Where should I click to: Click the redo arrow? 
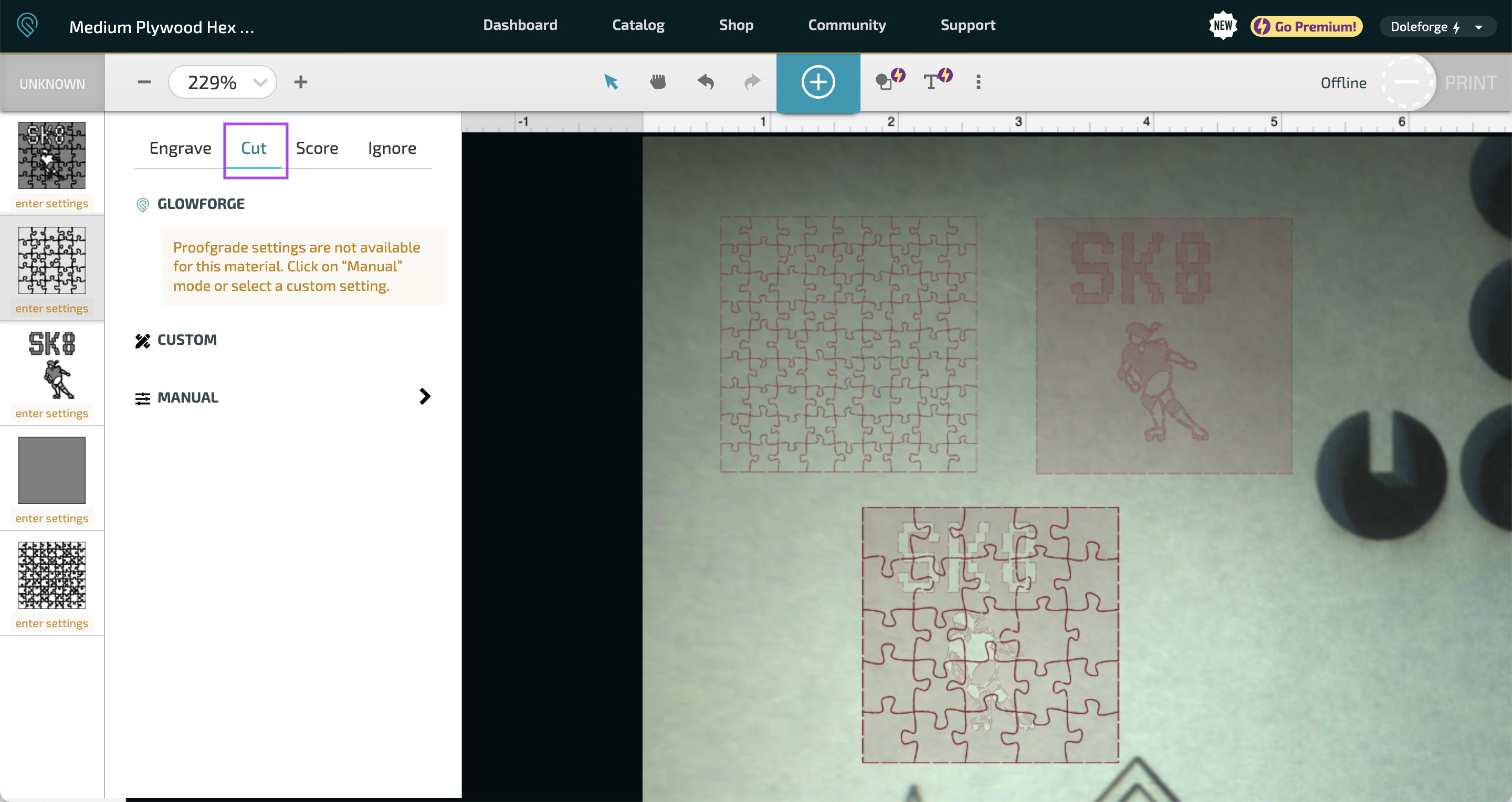point(752,82)
